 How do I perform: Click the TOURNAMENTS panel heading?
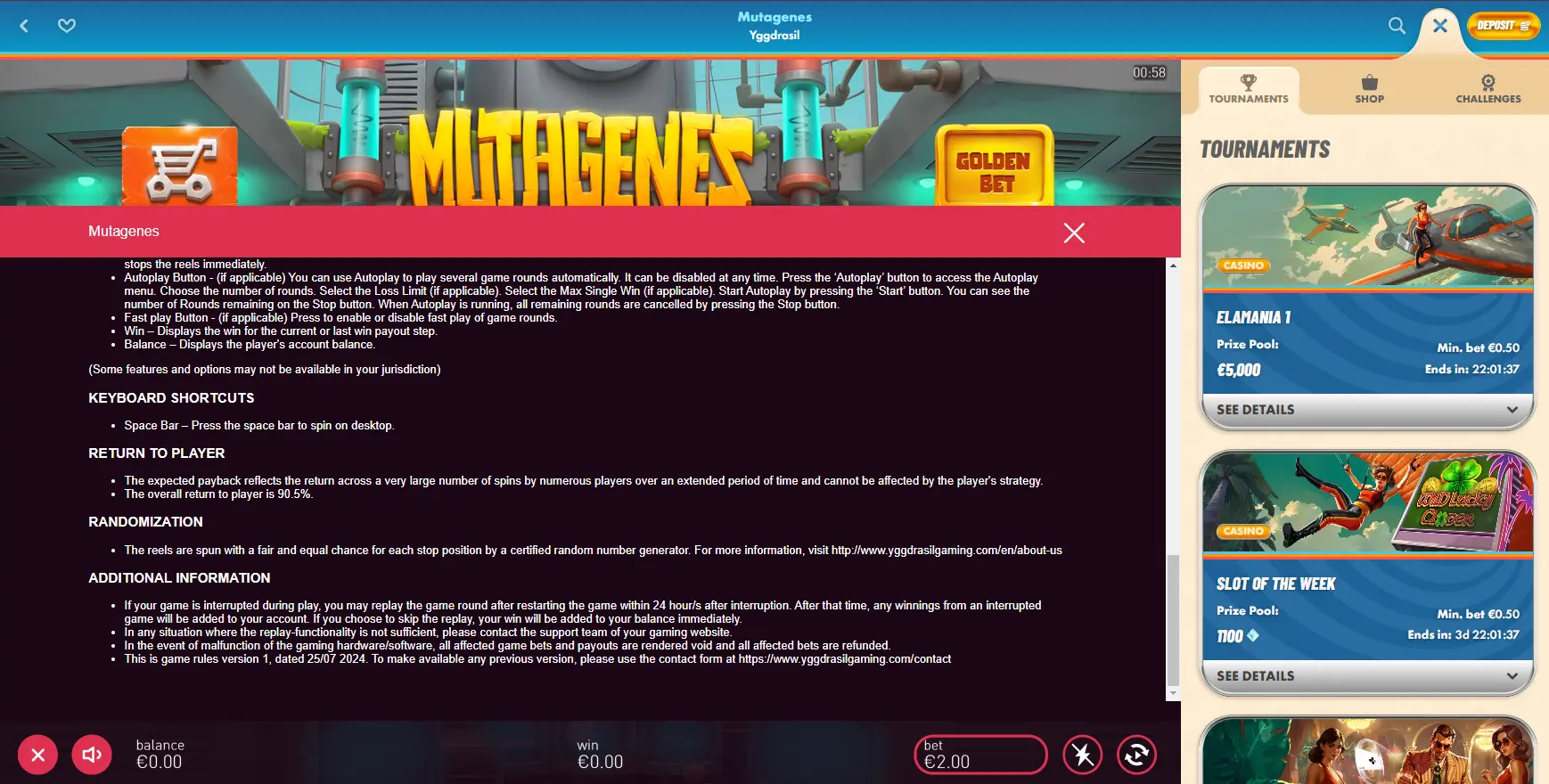[x=1265, y=150]
